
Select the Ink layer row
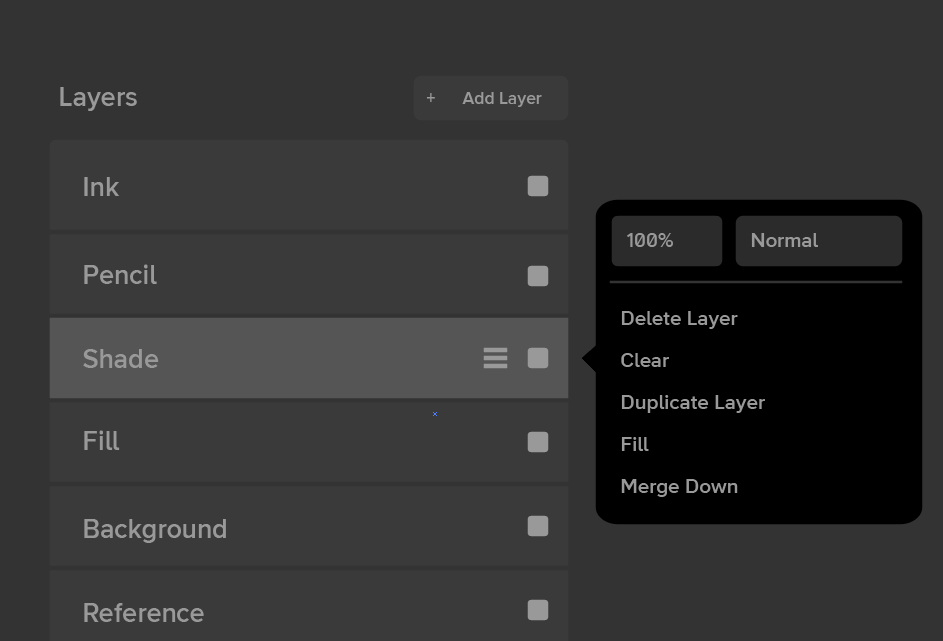coord(309,185)
